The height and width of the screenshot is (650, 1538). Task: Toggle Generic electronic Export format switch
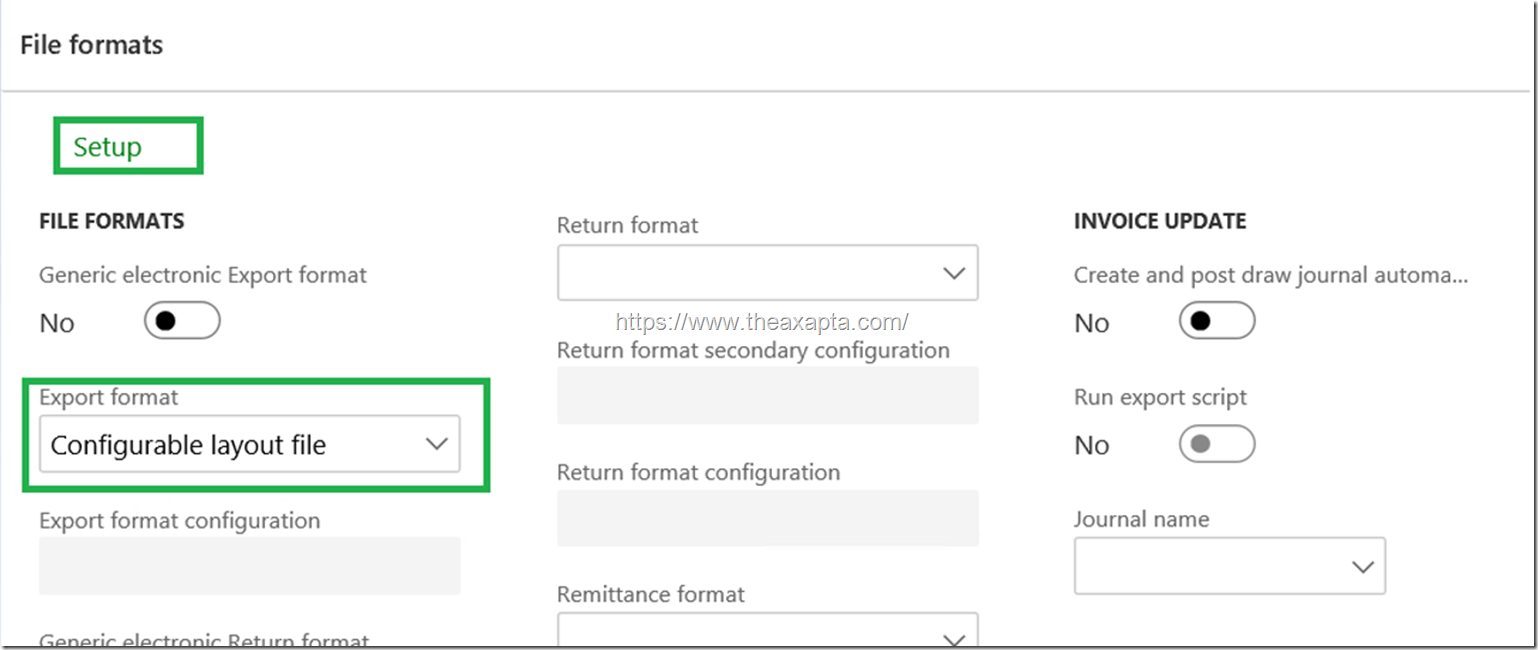click(x=182, y=322)
